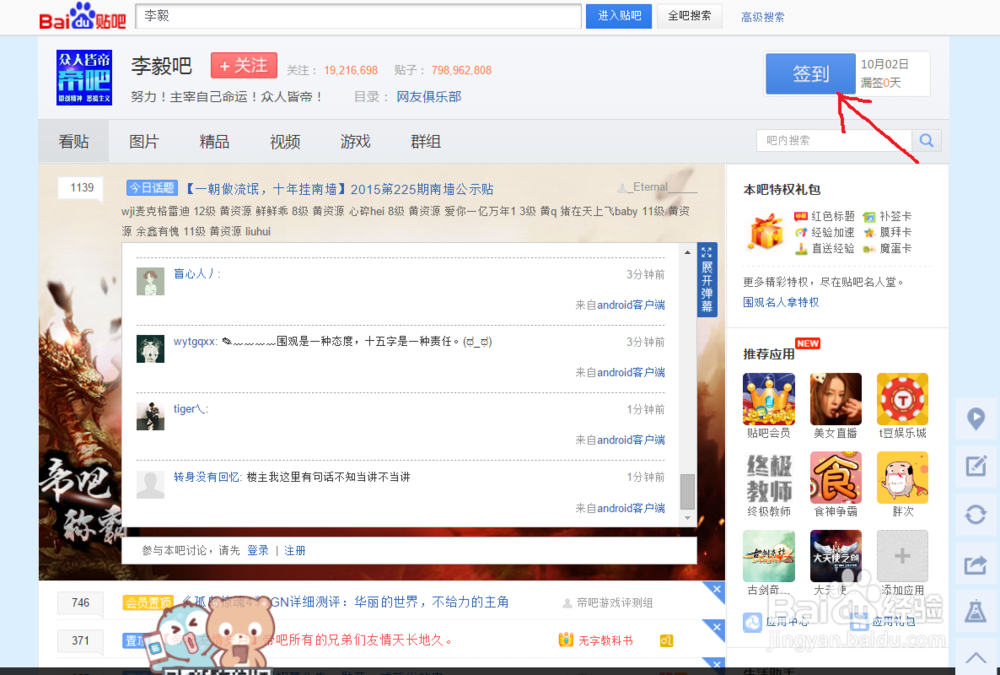1000x675 pixels.
Task: Click the 全吧搜索 button
Action: pyautogui.click(x=689, y=16)
